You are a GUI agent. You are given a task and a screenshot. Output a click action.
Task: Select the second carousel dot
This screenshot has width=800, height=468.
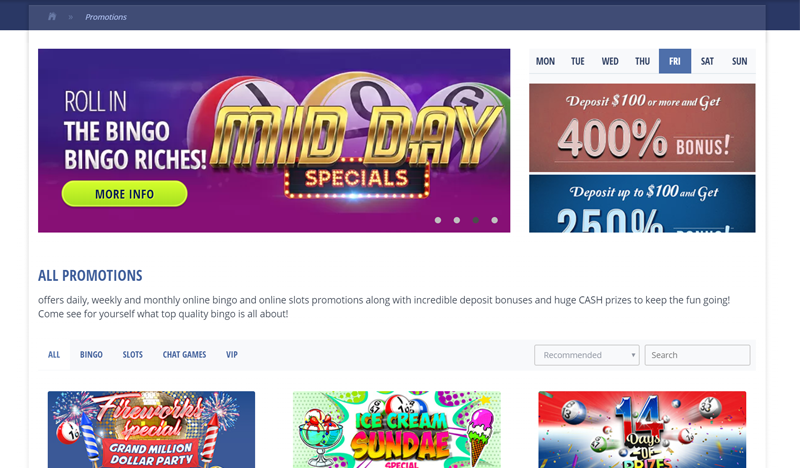[457, 220]
